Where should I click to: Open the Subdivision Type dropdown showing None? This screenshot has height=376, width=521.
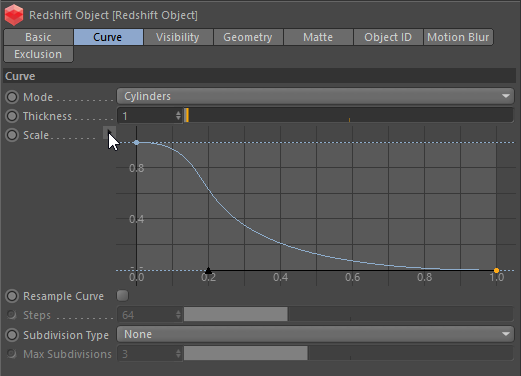click(x=315, y=334)
